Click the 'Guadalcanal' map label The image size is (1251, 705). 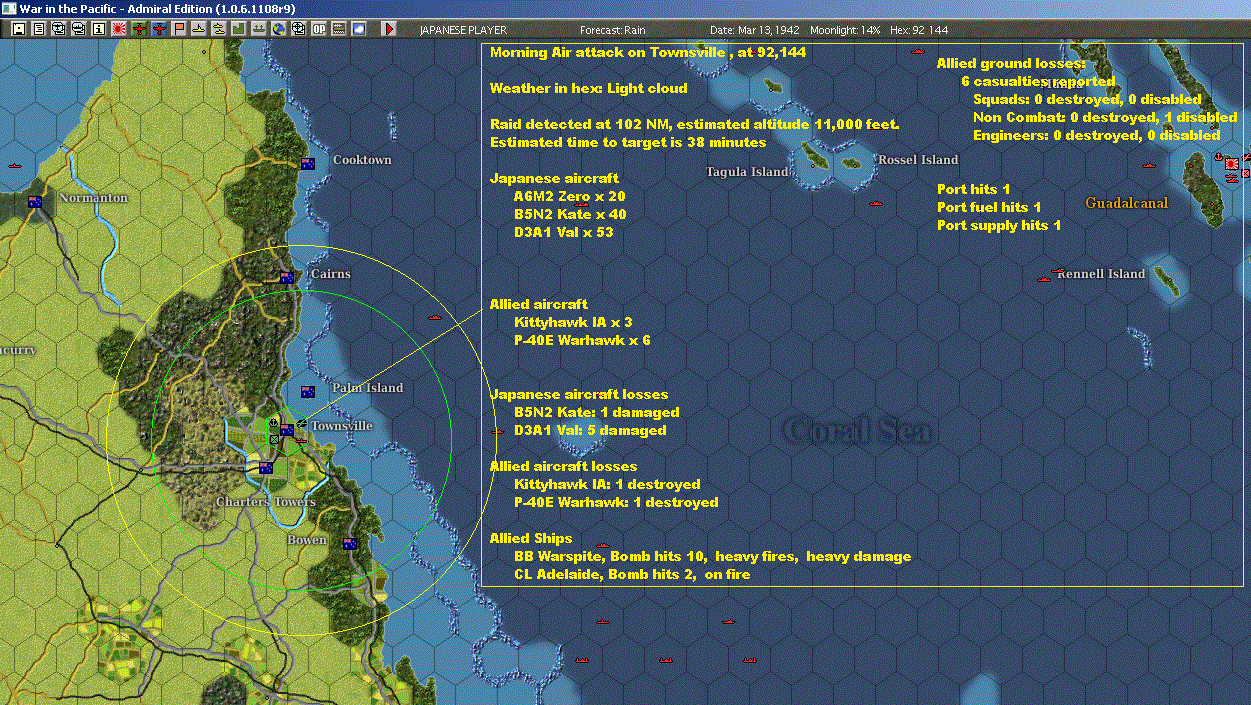(x=1127, y=203)
